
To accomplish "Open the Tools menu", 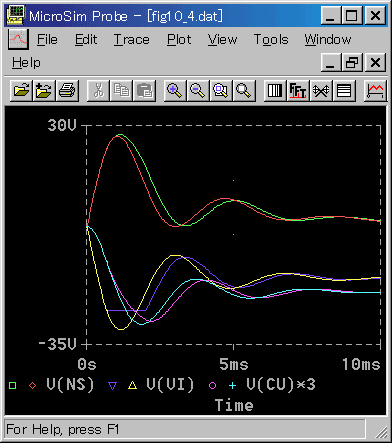I will (271, 40).
